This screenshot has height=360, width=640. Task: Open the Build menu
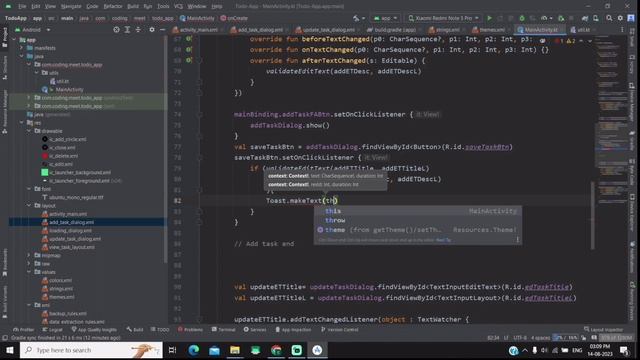(133, 6)
